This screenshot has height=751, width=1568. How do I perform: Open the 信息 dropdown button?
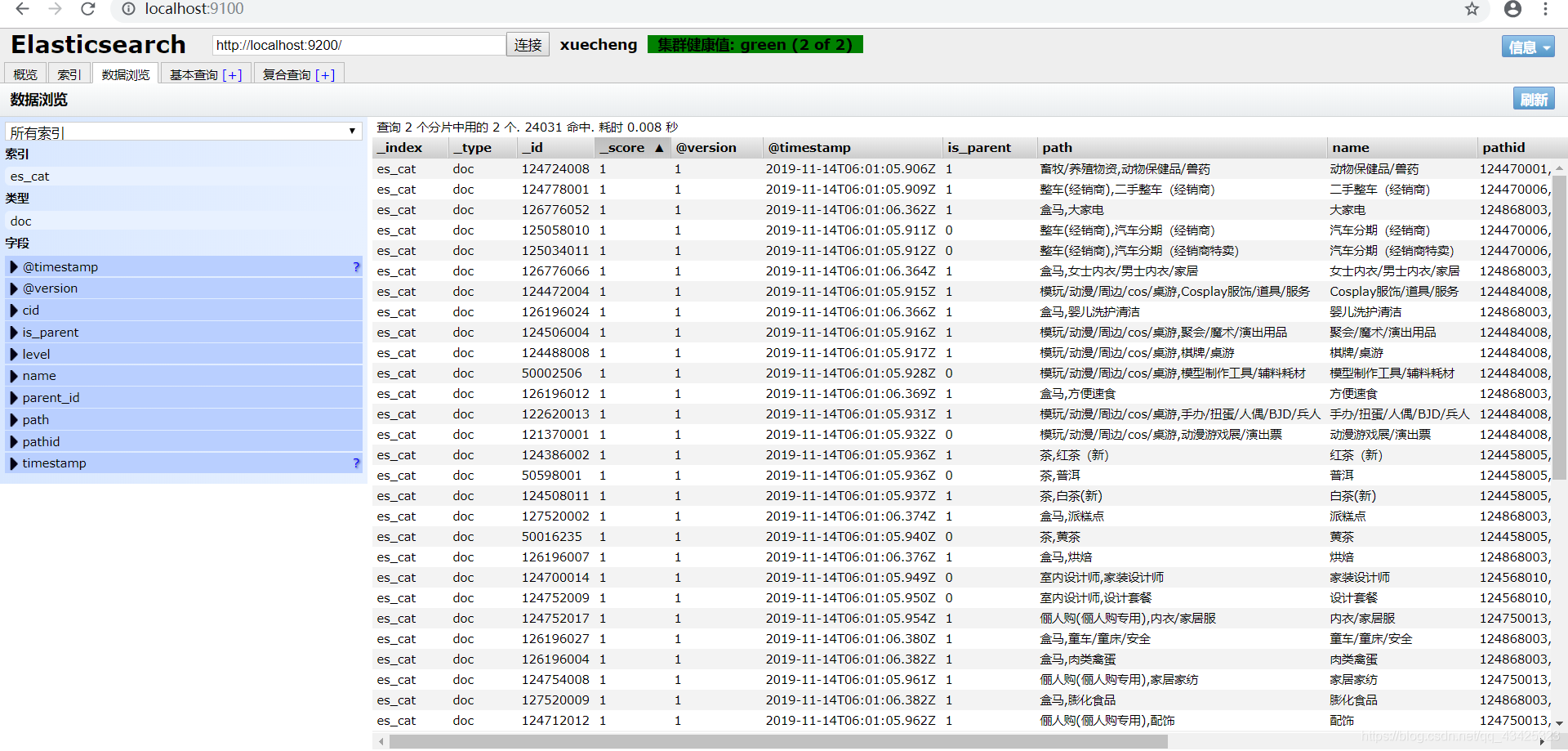tap(1528, 47)
